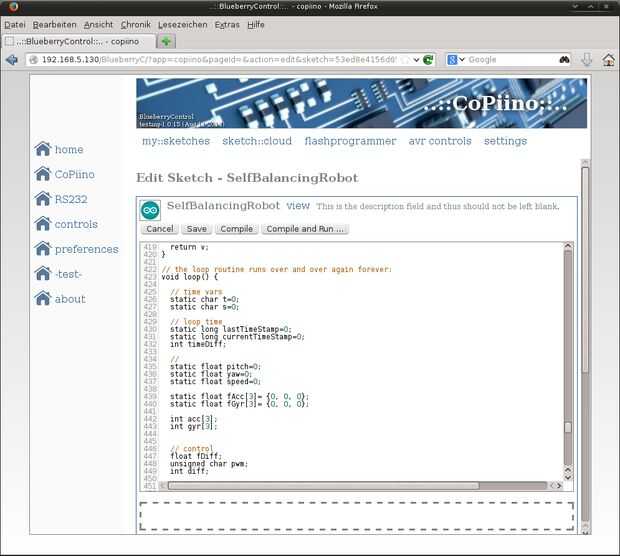Viewport: 620px width, 556px height.
Task: Select the BlueberryControl copiino browser tab
Action: (x=78, y=41)
